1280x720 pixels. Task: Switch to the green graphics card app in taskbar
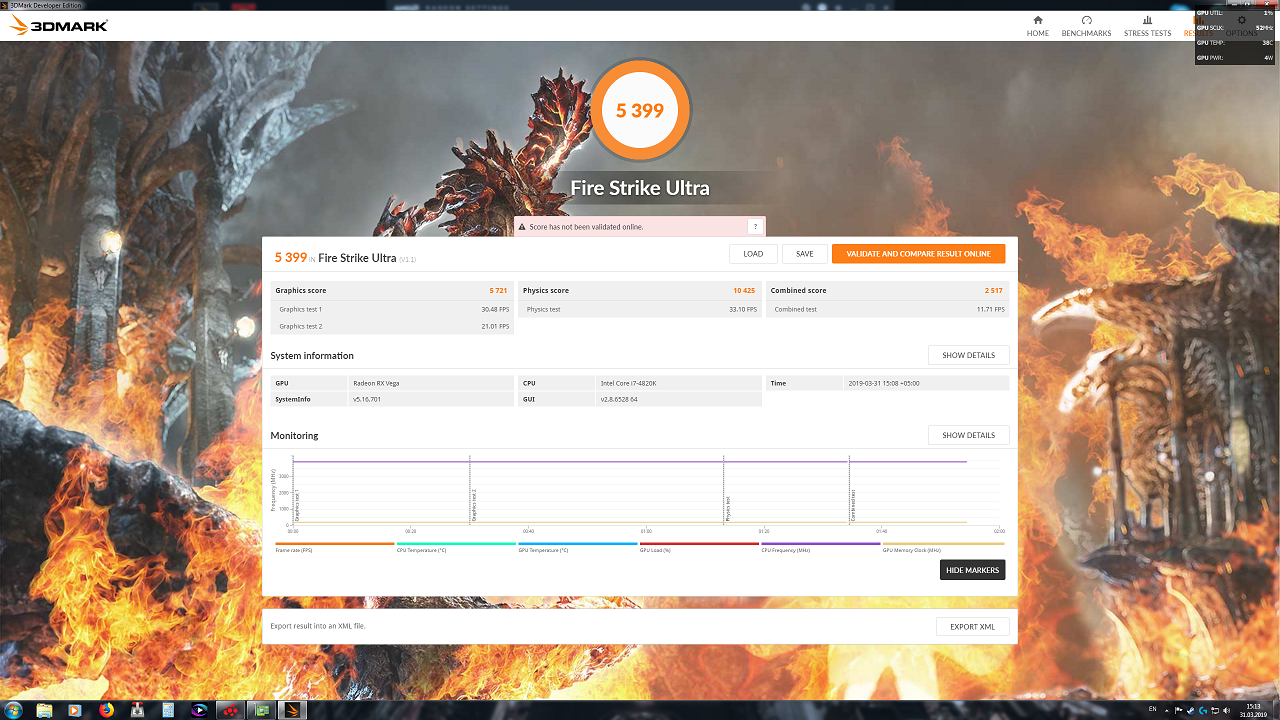point(262,710)
